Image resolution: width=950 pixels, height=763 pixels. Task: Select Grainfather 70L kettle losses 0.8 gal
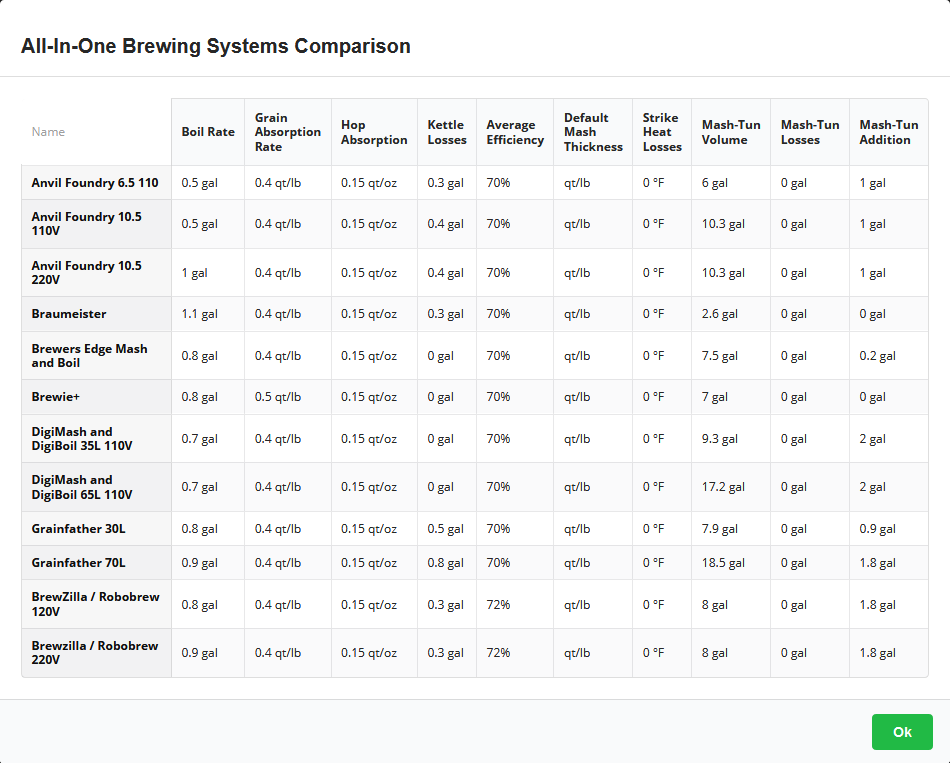[445, 562]
